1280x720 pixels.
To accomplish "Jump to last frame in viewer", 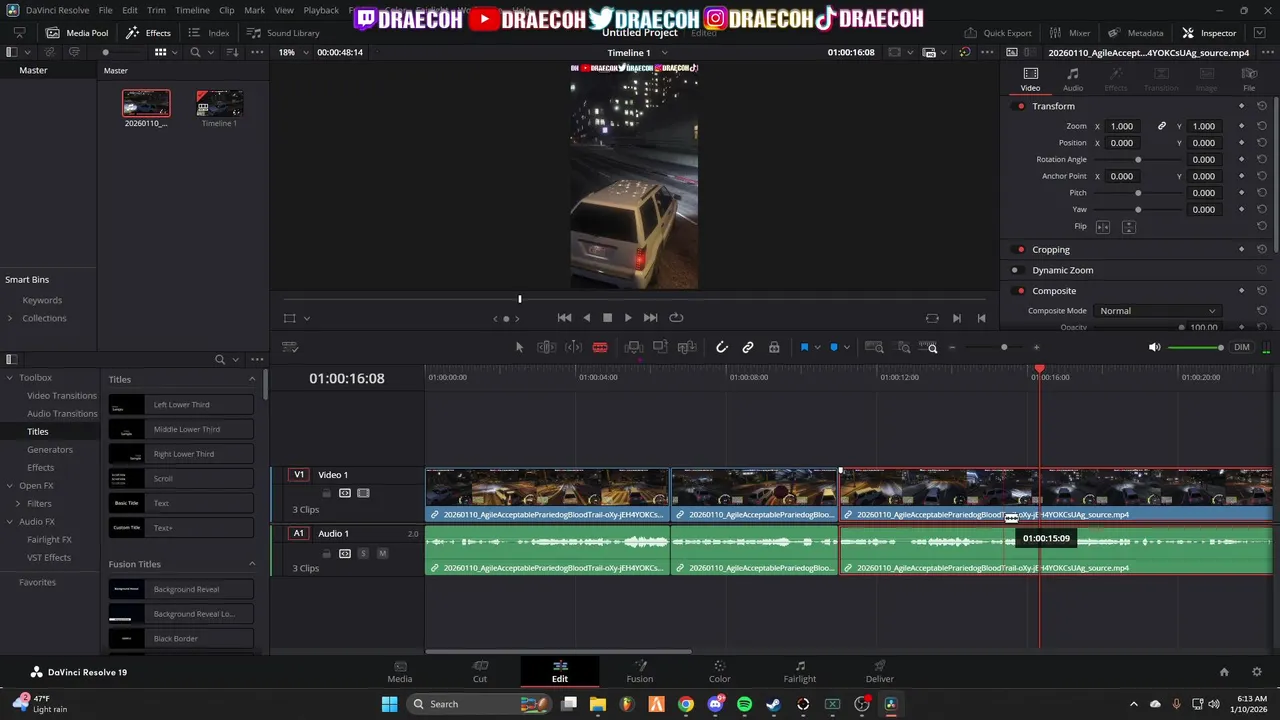I will point(650,318).
